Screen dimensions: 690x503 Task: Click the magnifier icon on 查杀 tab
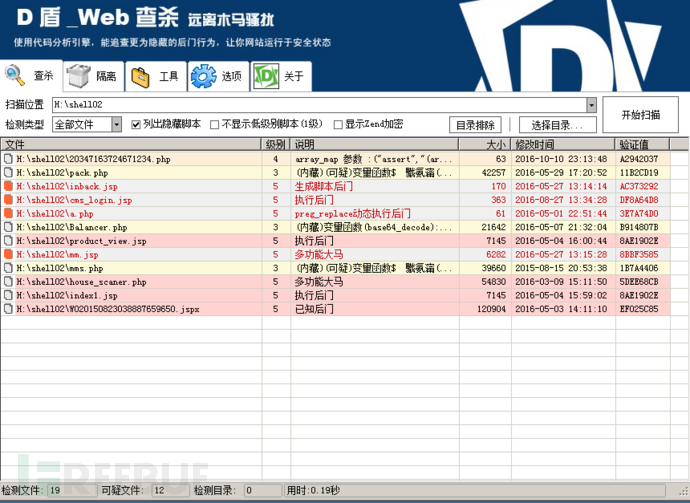[15, 75]
